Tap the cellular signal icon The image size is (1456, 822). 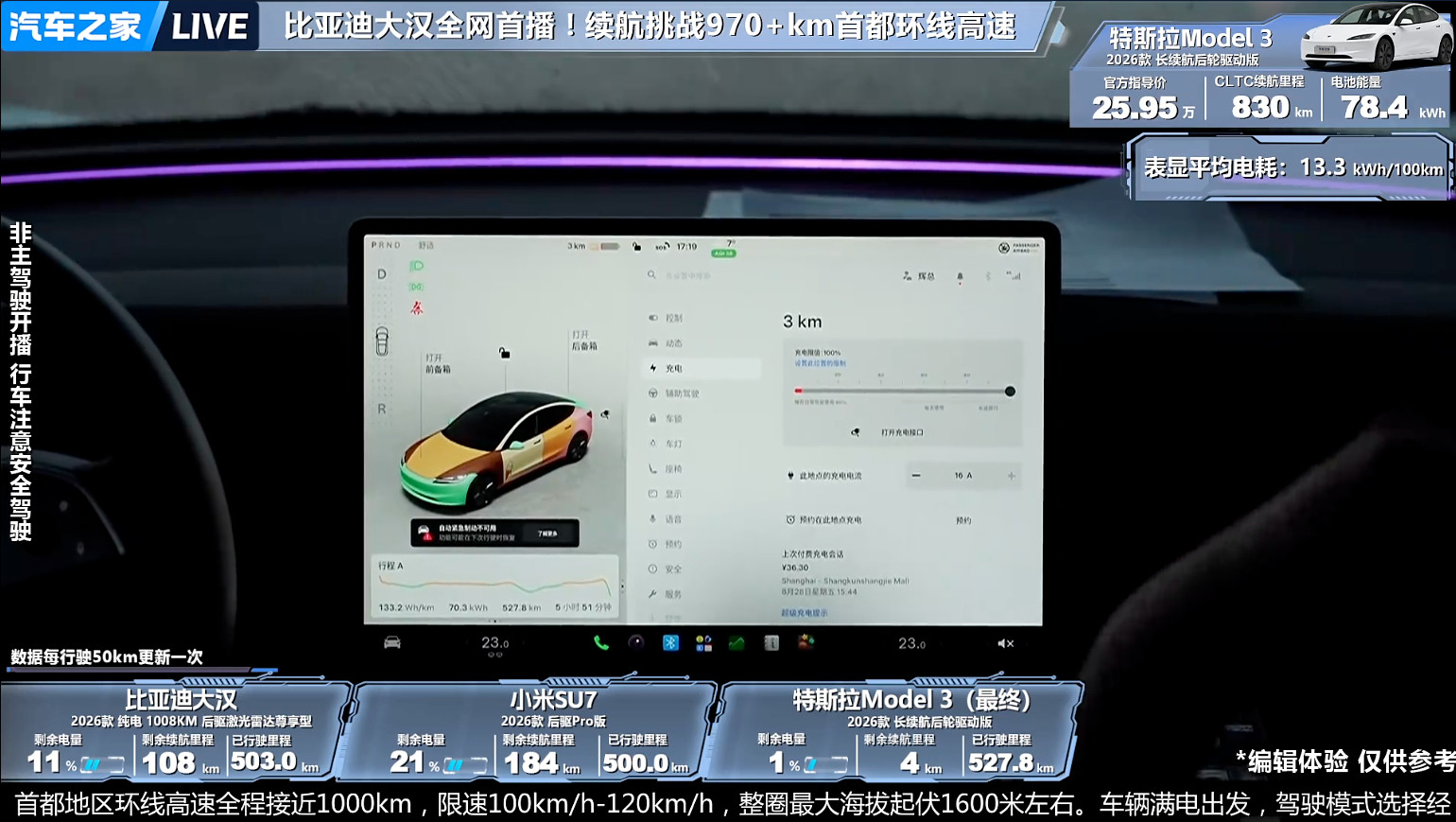tap(1014, 276)
